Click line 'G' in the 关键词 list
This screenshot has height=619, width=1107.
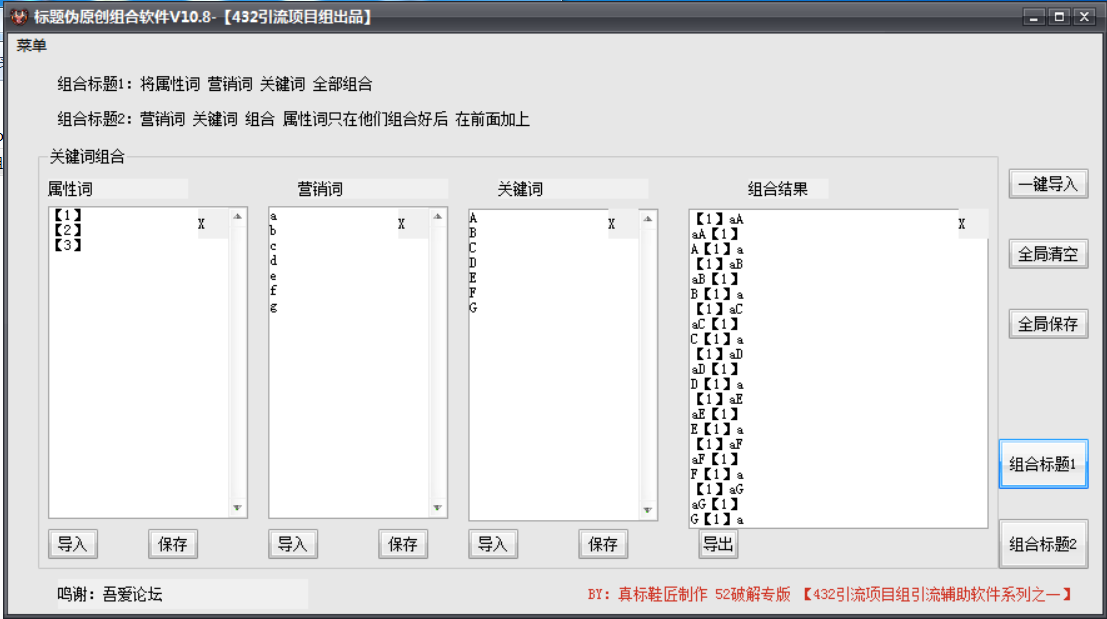point(473,308)
